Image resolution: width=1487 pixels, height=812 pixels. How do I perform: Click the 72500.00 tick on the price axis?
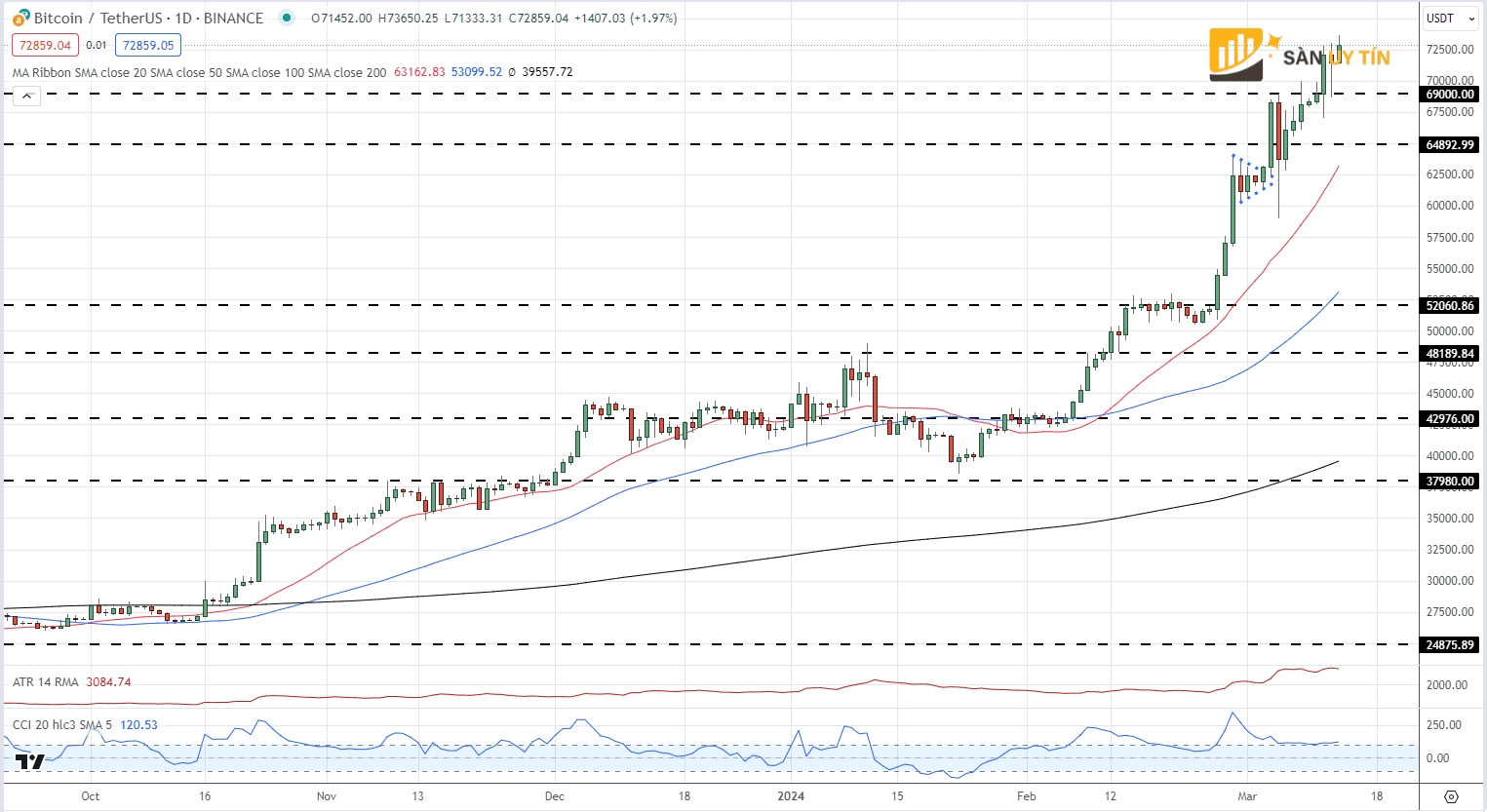(1450, 50)
